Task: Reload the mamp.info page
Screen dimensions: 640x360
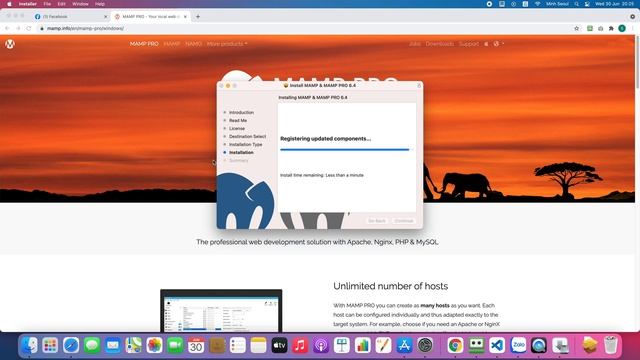Action: [x=29, y=28]
